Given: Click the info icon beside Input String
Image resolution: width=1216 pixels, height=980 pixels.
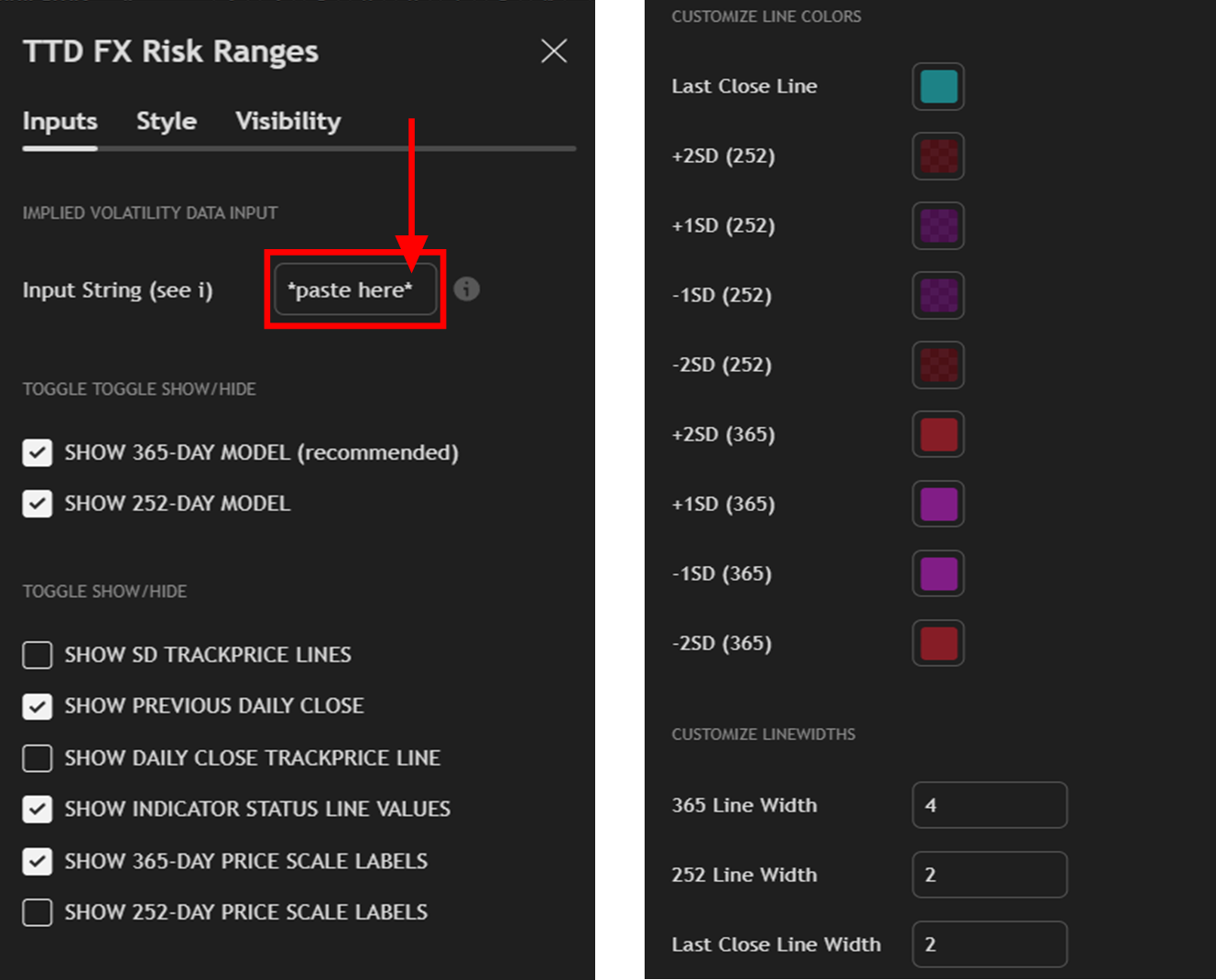Looking at the screenshot, I should tap(466, 289).
